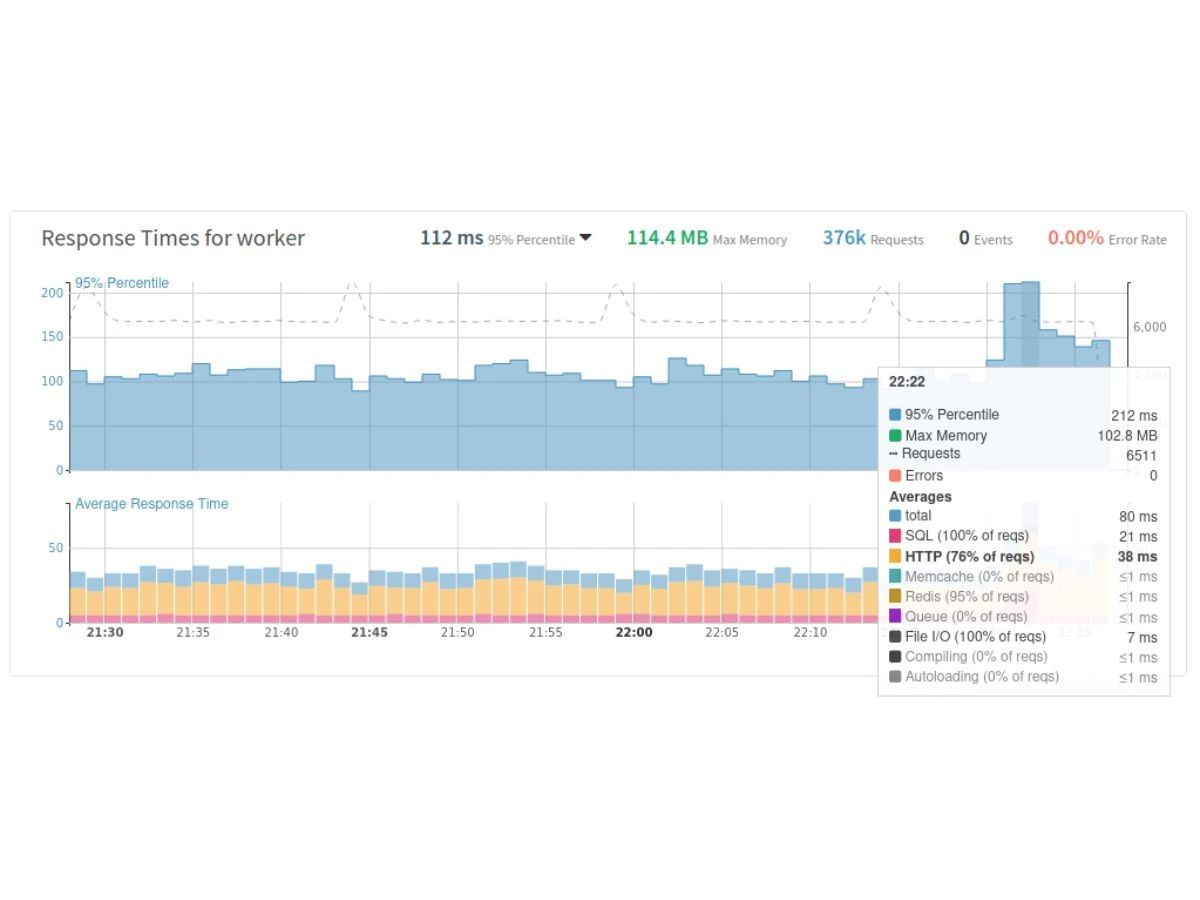Click the blue total swatch under Averages
Screen dimensions: 1200x900
(x=895, y=516)
